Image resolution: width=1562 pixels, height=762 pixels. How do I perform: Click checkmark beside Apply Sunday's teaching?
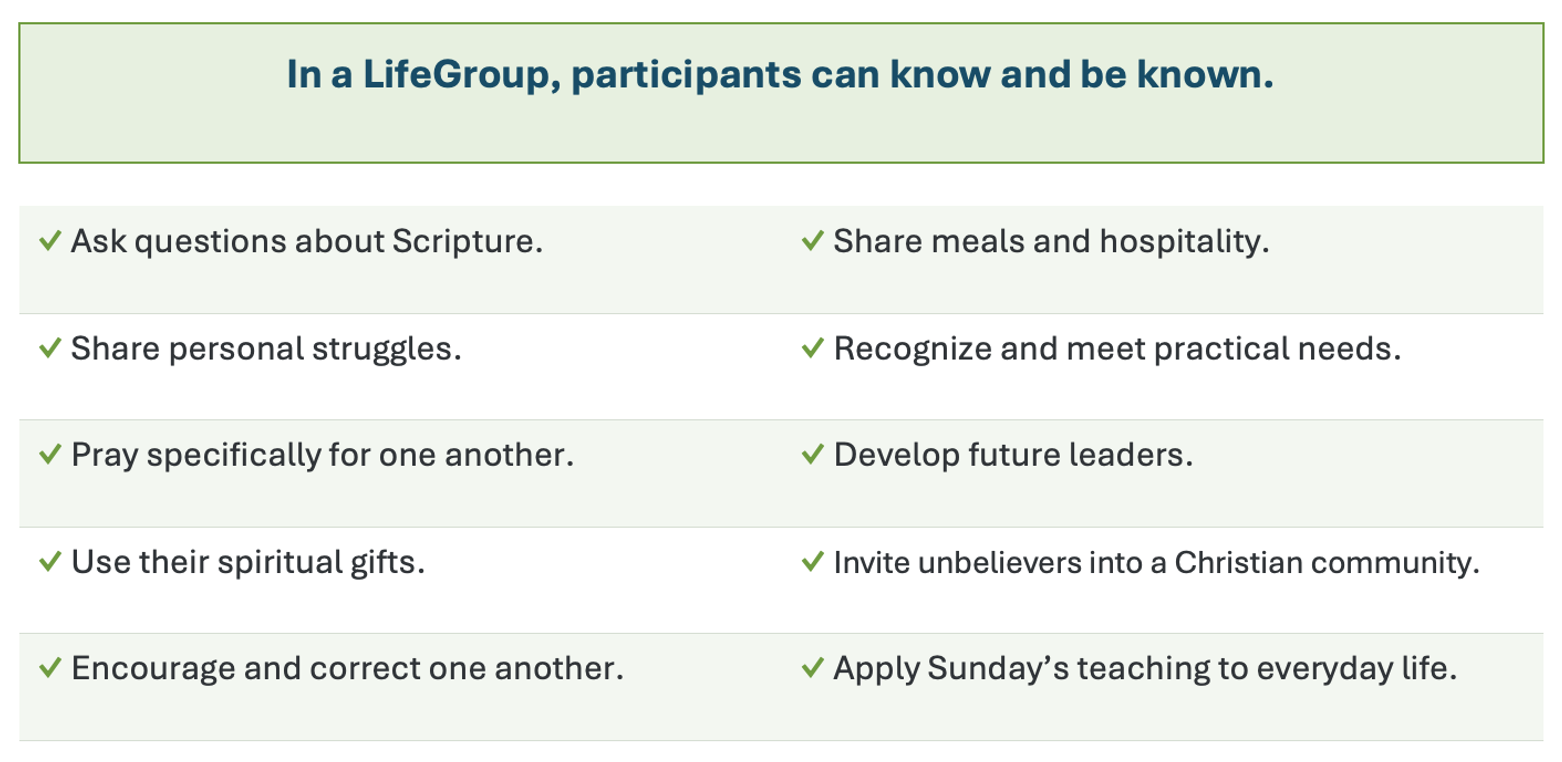pyautogui.click(x=812, y=668)
